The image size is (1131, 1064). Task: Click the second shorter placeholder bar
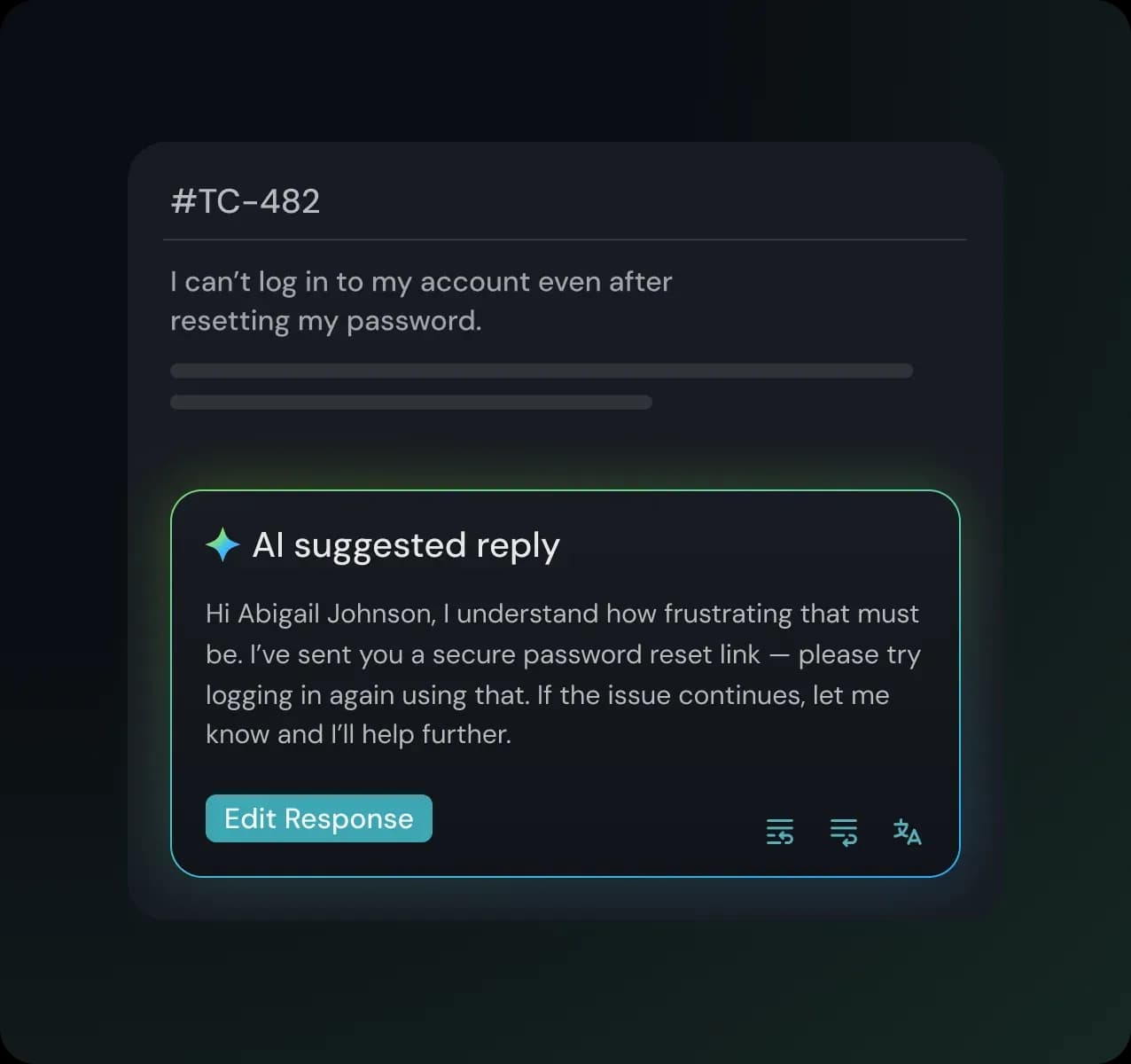point(410,402)
